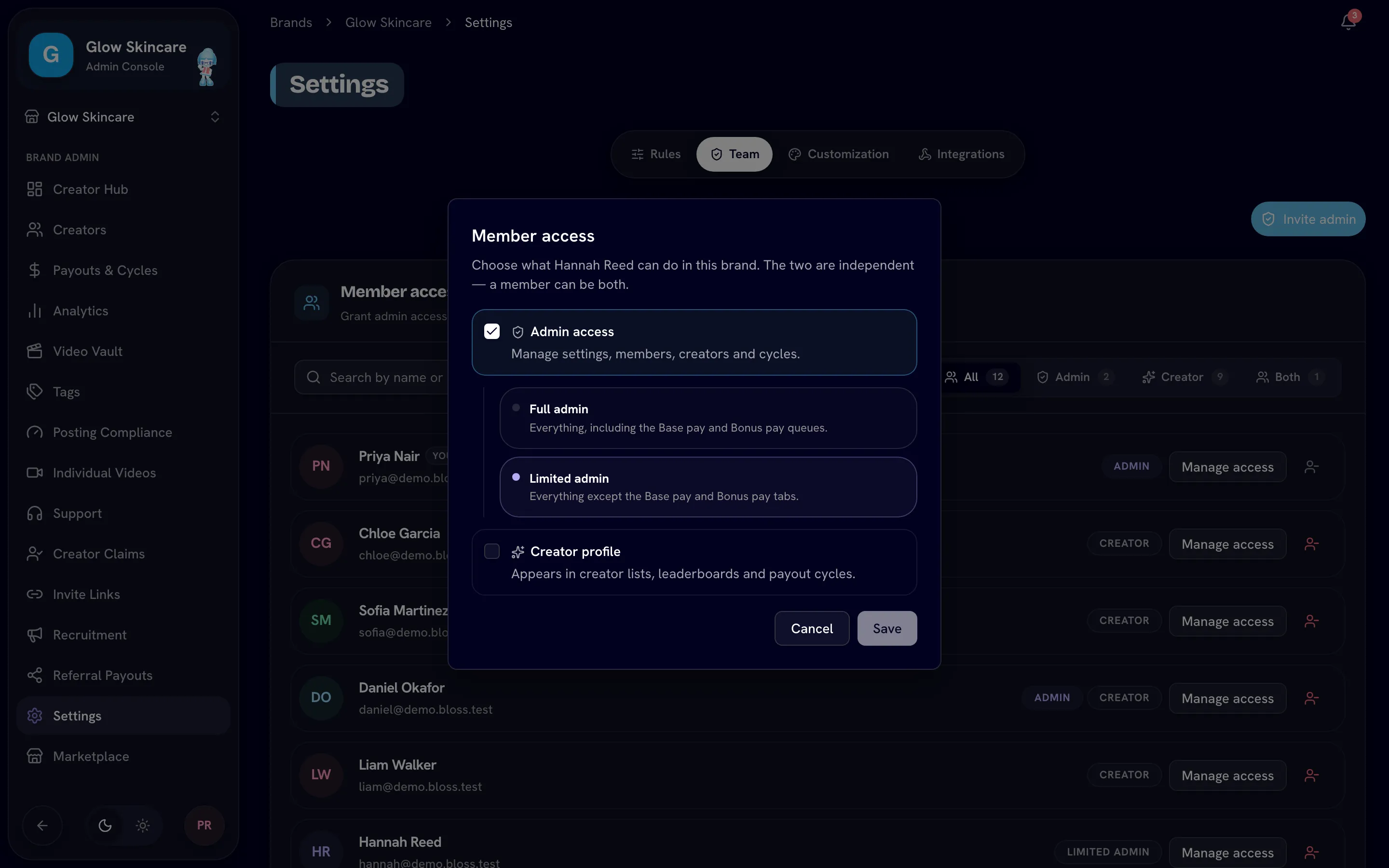
Task: Filter members by Both
Action: (x=1290, y=377)
